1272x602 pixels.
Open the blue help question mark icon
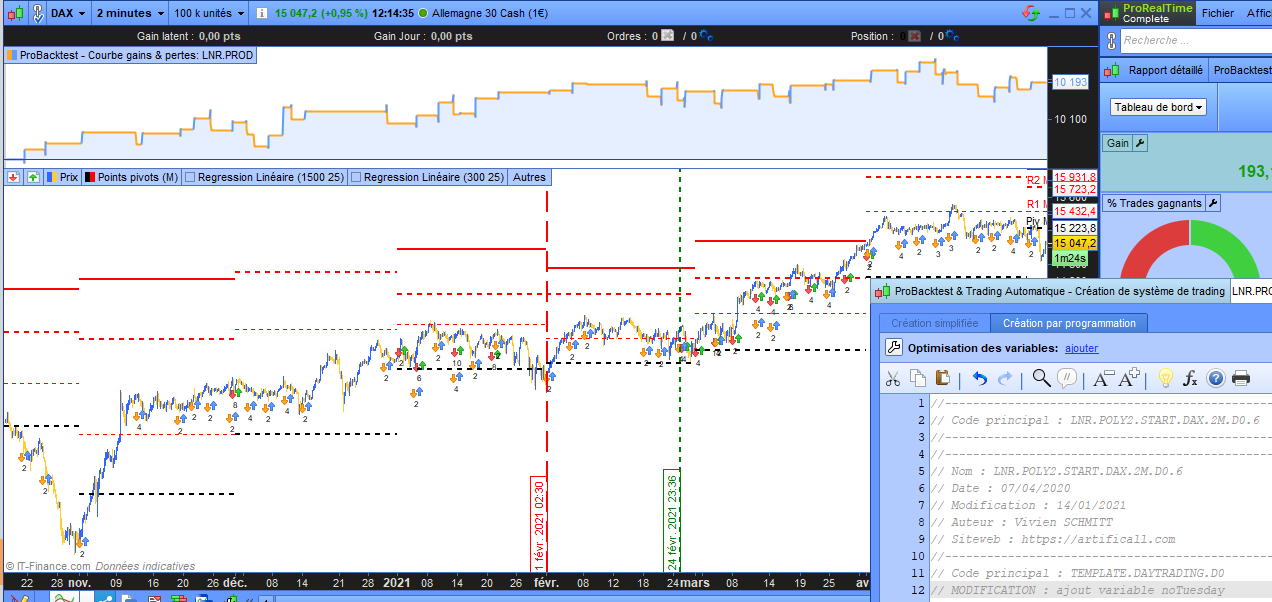click(1216, 378)
